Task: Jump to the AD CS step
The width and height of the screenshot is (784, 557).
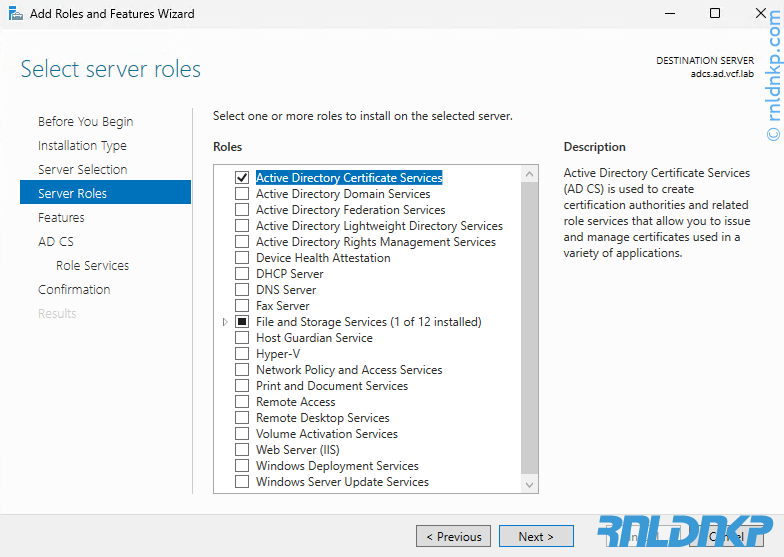Action: (56, 242)
